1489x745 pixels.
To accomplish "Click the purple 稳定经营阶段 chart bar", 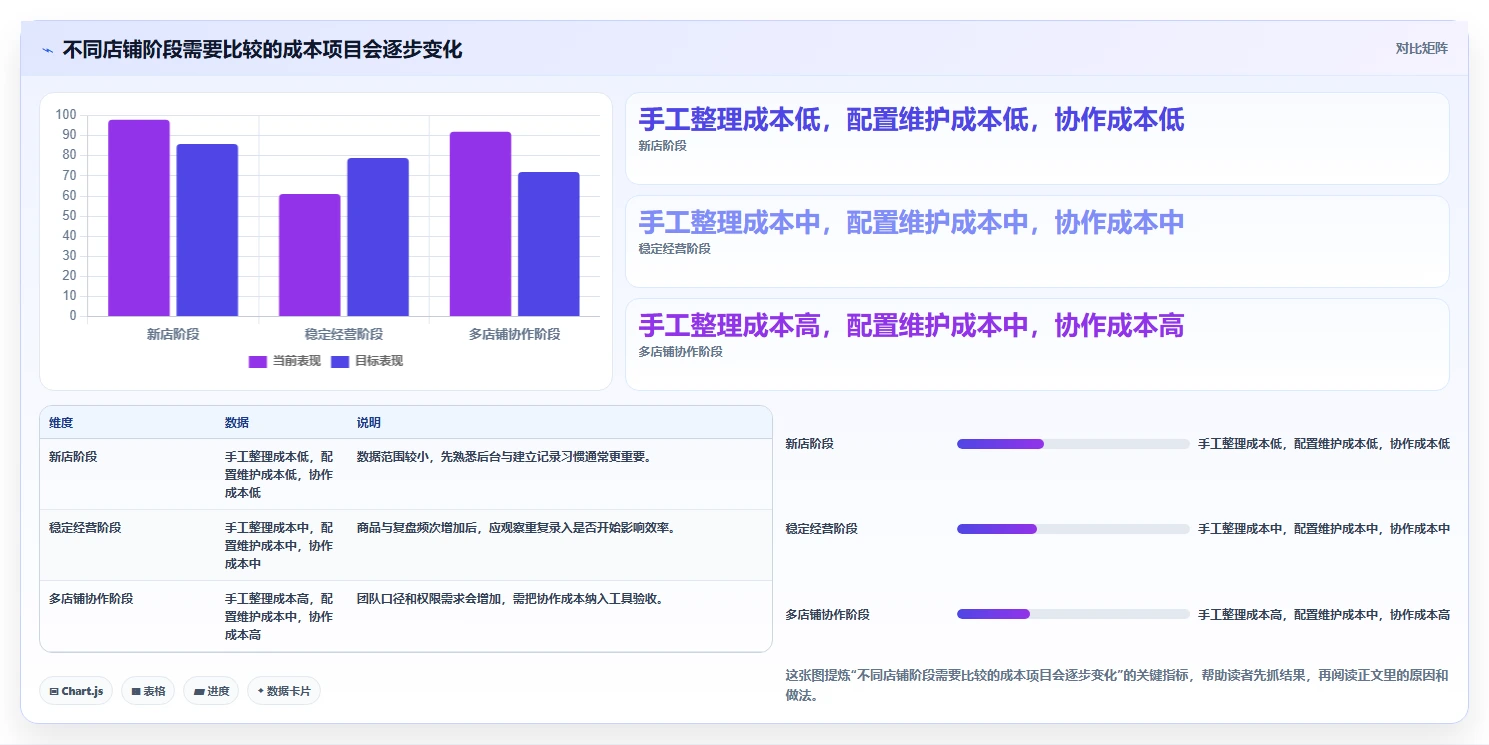I will [x=310, y=255].
